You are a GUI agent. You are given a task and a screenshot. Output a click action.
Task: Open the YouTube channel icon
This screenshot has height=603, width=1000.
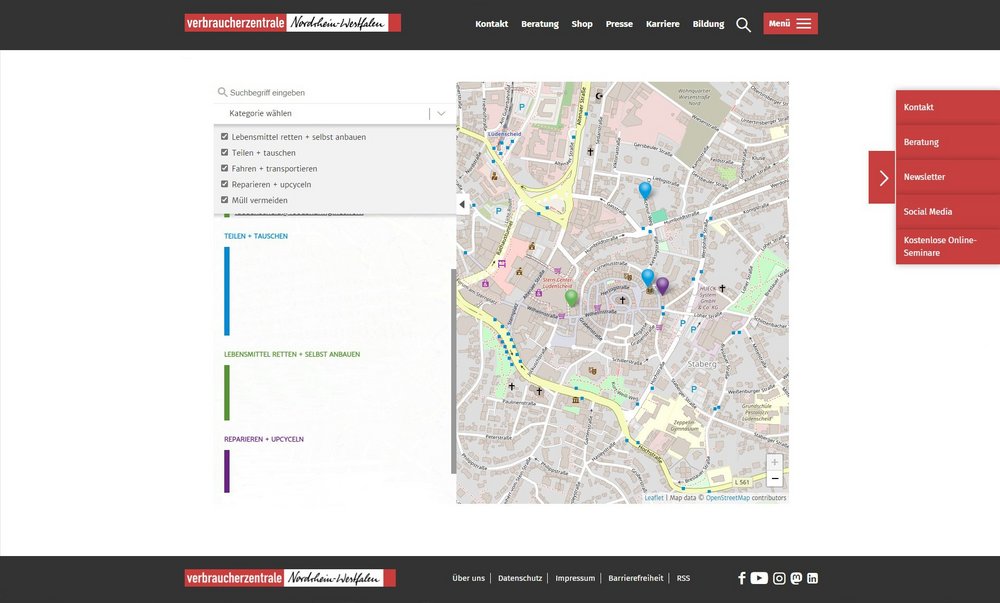pyautogui.click(x=759, y=577)
